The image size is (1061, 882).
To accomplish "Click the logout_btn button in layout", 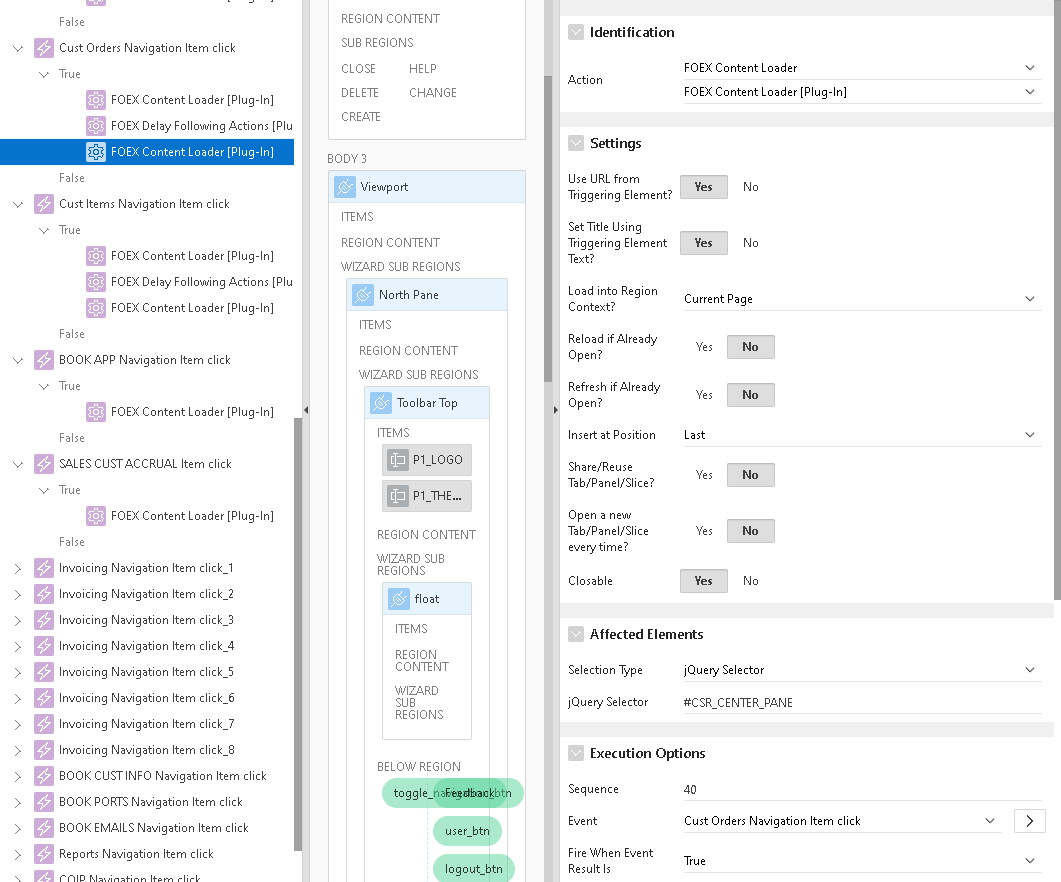I will (474, 869).
